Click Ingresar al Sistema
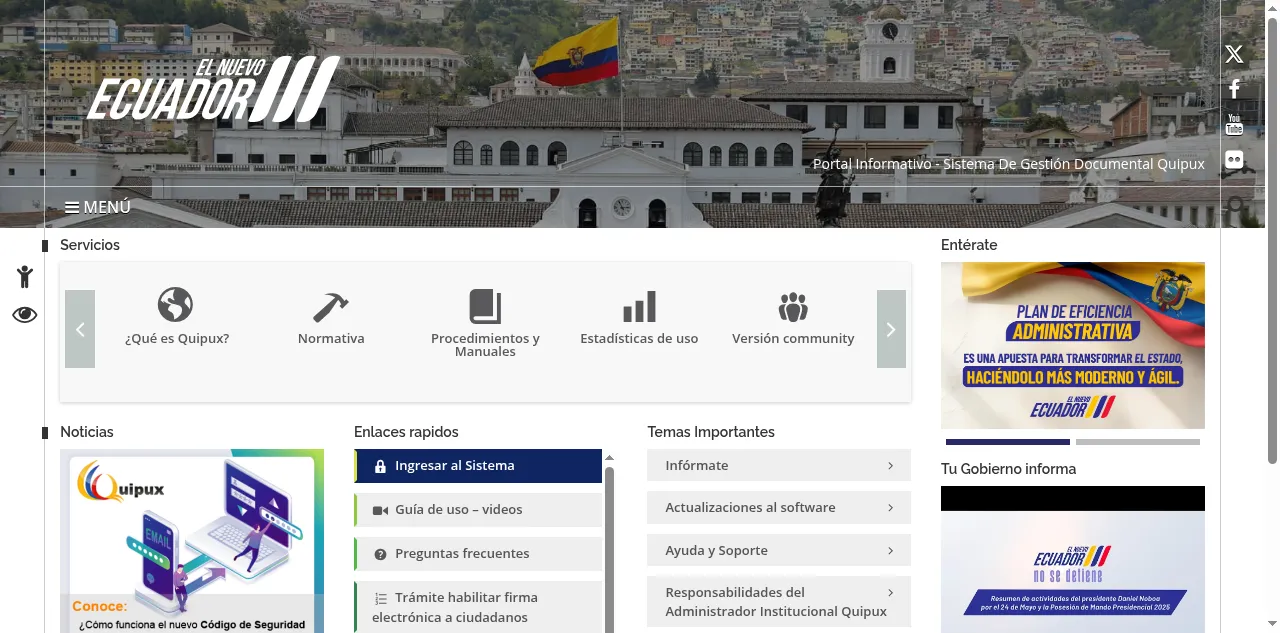Image resolution: width=1280 pixels, height=633 pixels. tap(479, 466)
